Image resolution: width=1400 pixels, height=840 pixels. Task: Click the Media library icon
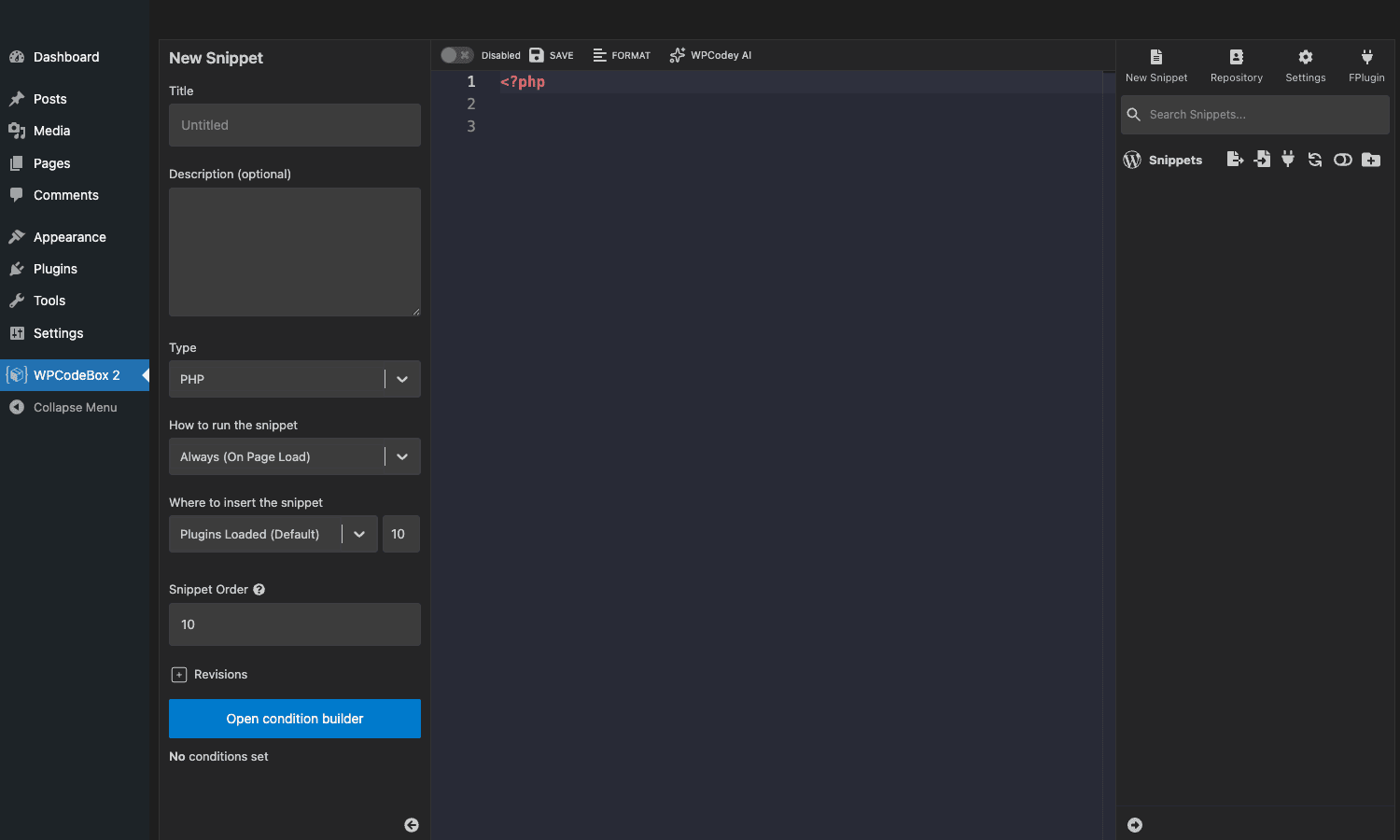tap(17, 131)
